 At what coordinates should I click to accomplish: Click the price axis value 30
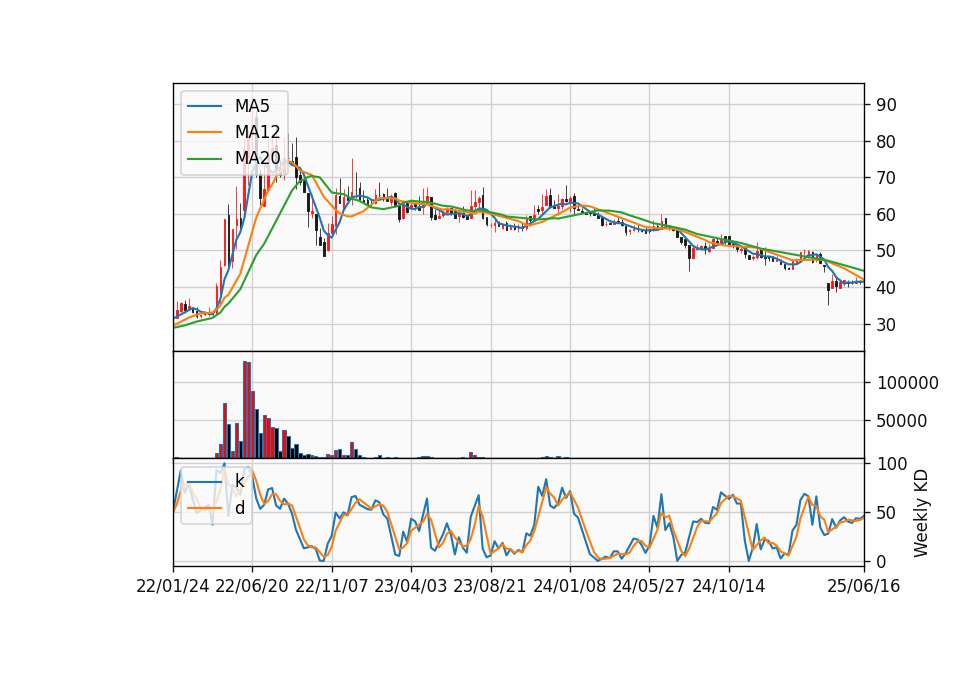(x=887, y=324)
